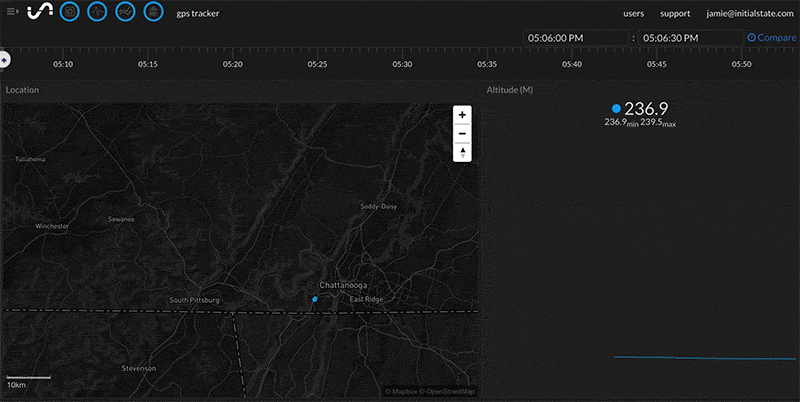This screenshot has height=402, width=800.
Task: Open the Tiles view circular icon
Action: (x=69, y=11)
